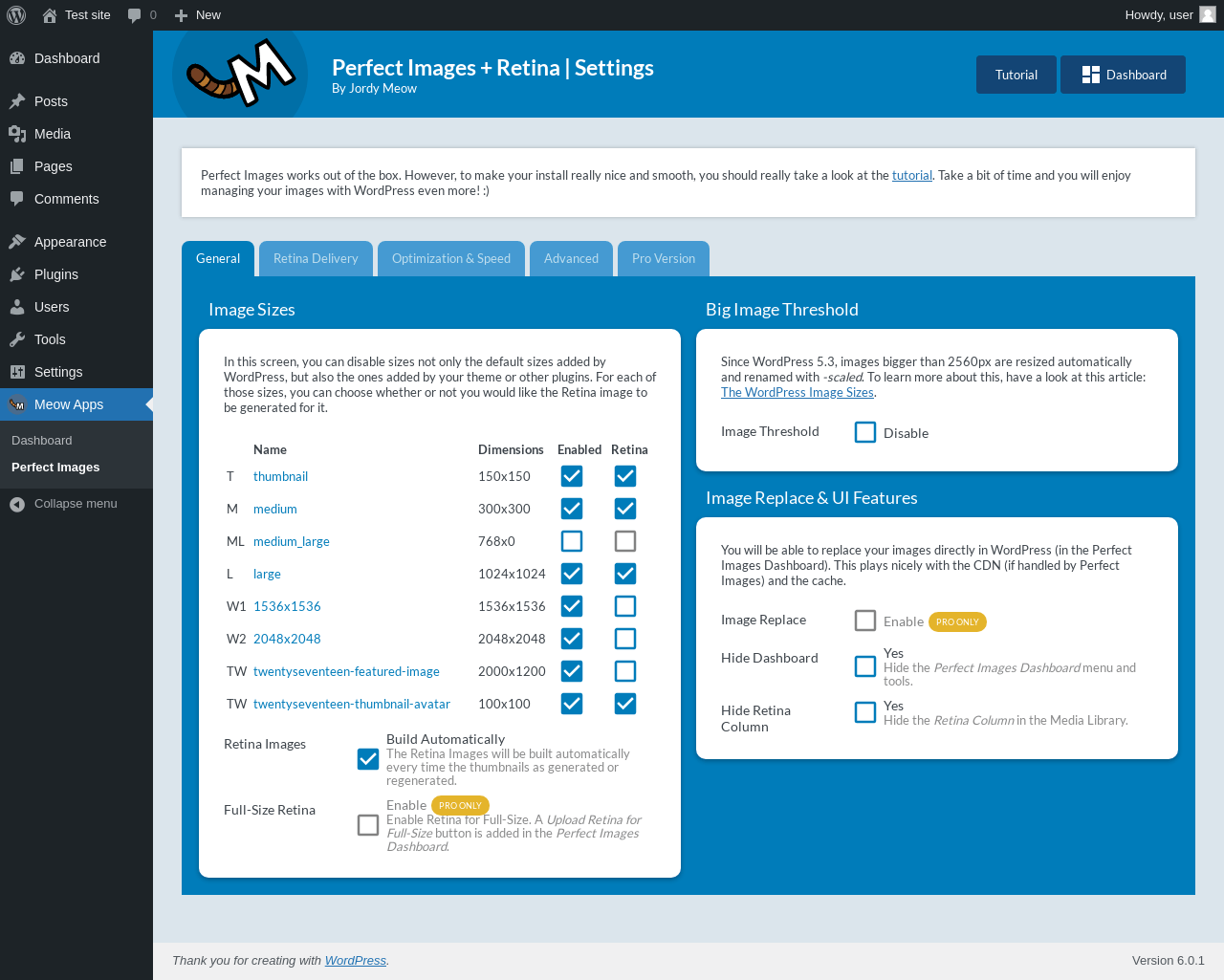Toggle Retina for the medium size
Screen dimensions: 1224x980
point(625,509)
